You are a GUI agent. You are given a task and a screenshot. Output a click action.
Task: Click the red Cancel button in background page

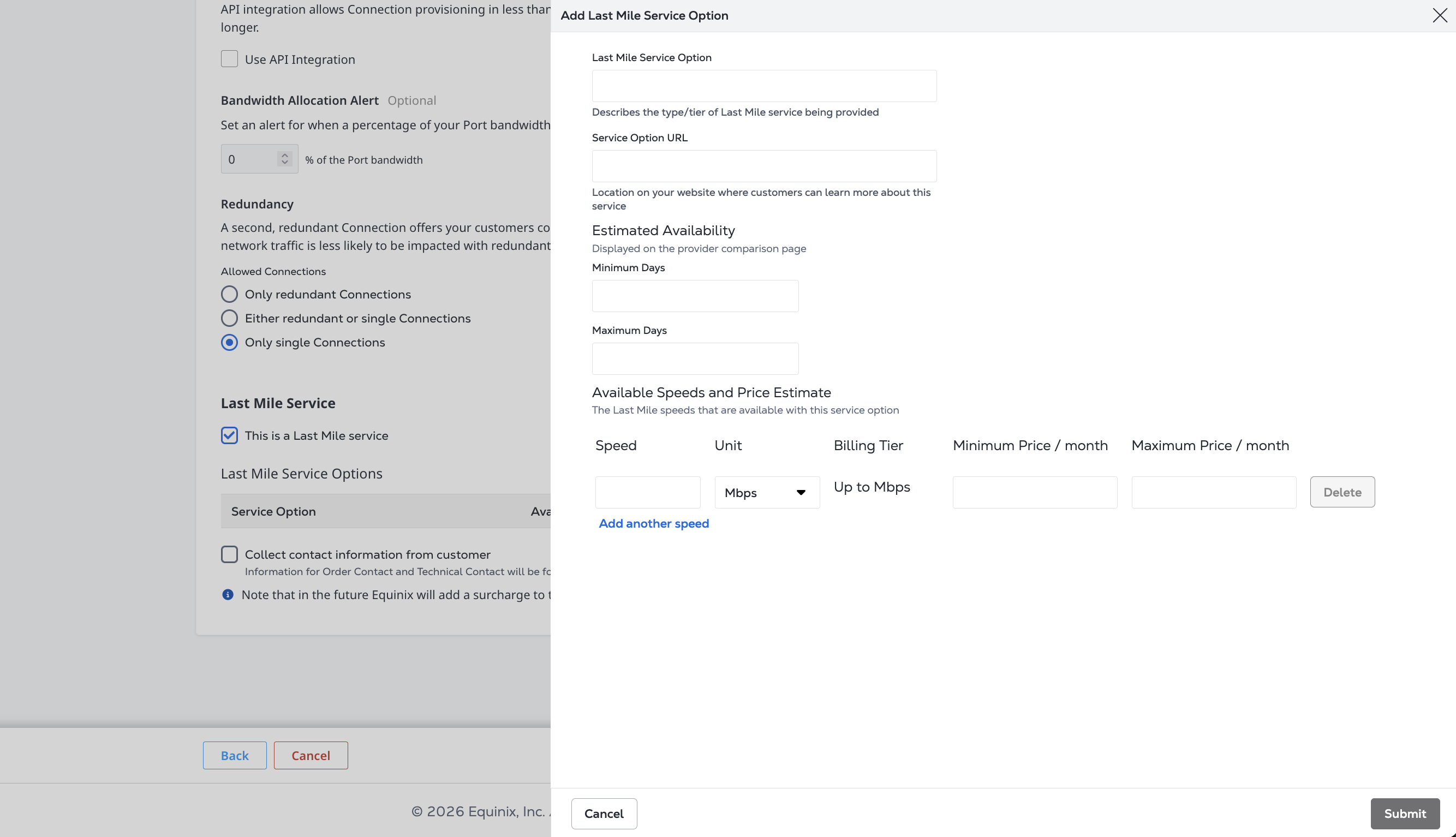click(311, 755)
